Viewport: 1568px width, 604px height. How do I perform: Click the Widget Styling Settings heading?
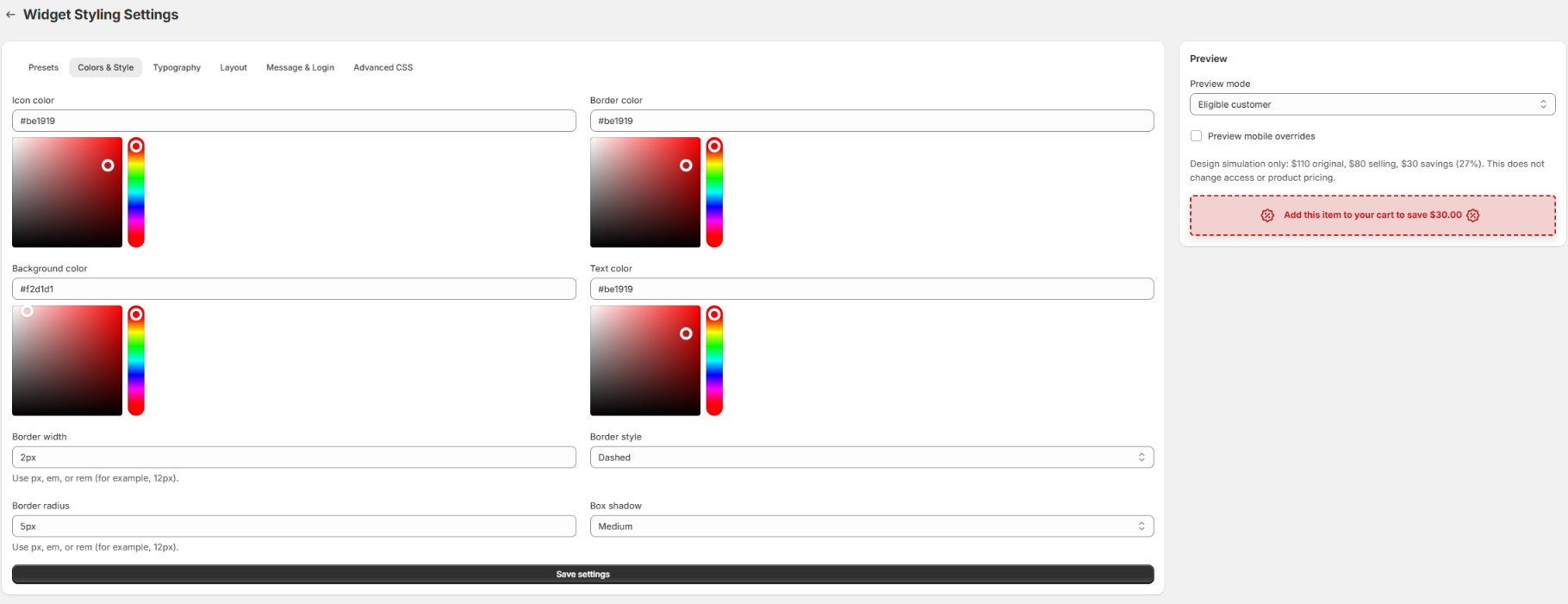tap(101, 15)
